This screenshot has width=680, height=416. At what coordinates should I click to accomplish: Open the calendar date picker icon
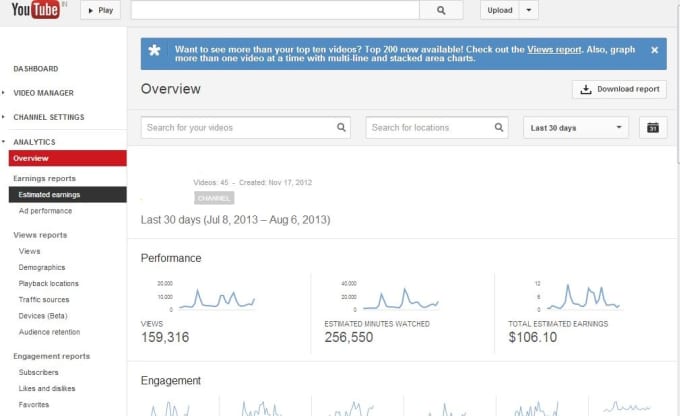[x=653, y=128]
